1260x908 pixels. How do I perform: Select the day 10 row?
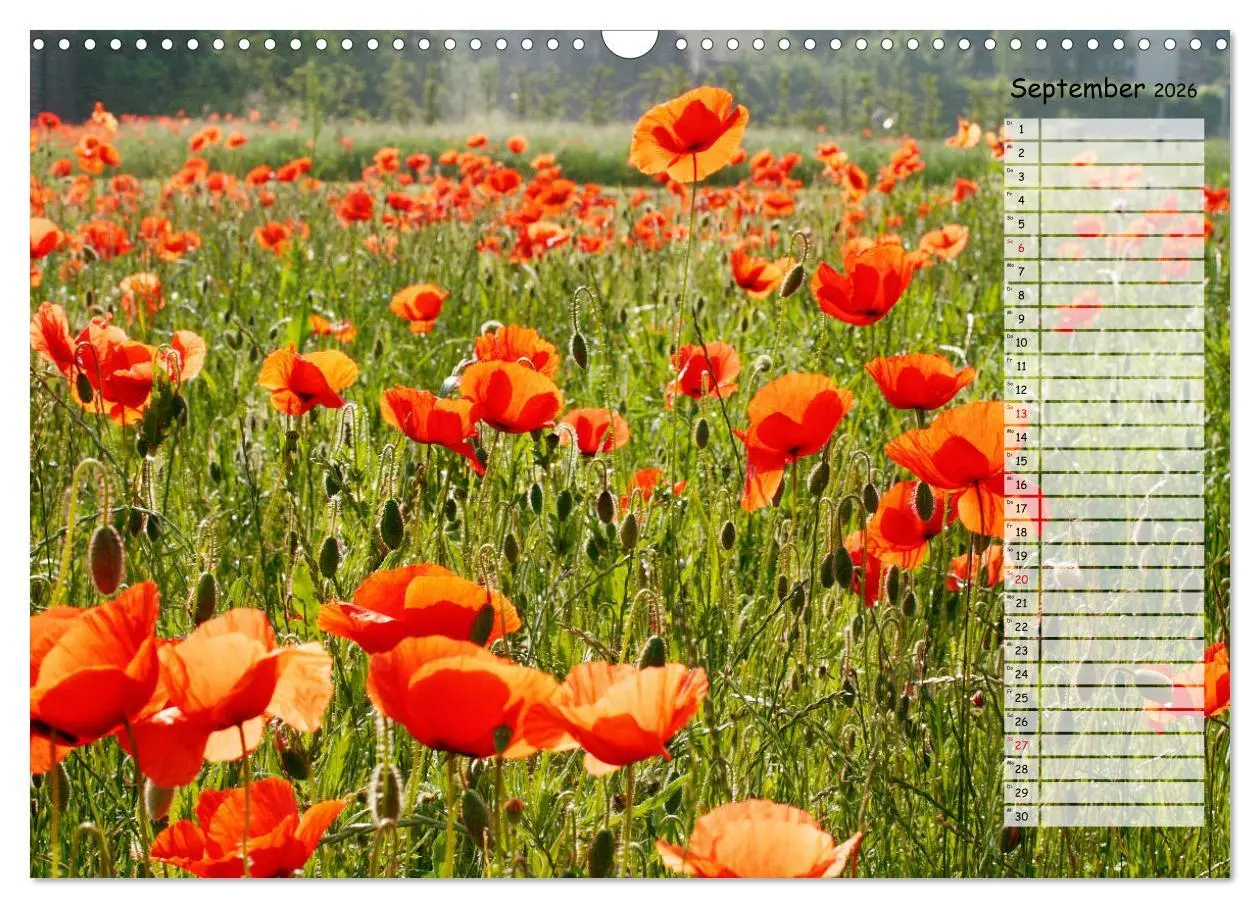point(1104,342)
